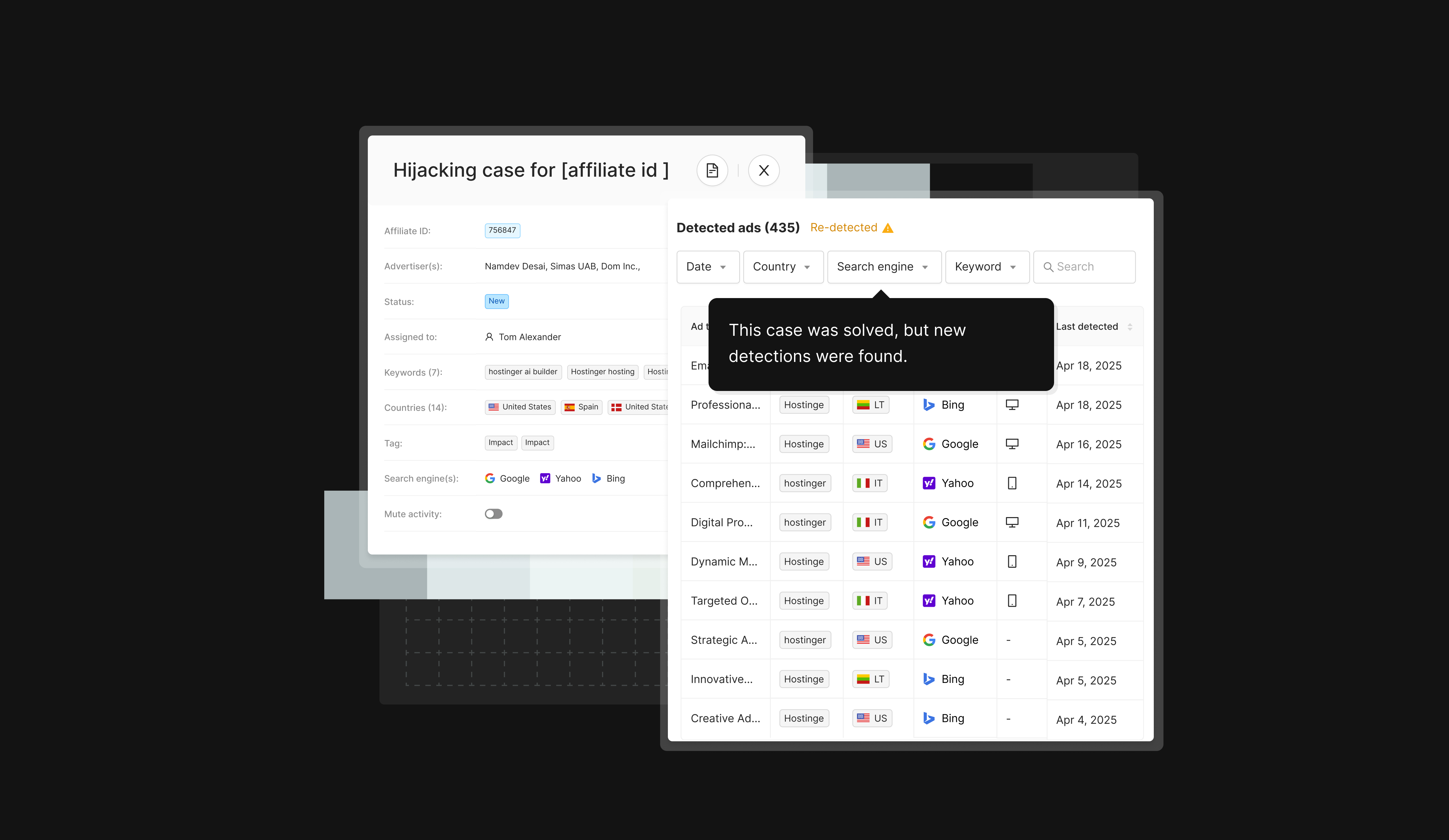The height and width of the screenshot is (840, 1449).
Task: Click Bing icon in Innovative row
Action: click(929, 679)
